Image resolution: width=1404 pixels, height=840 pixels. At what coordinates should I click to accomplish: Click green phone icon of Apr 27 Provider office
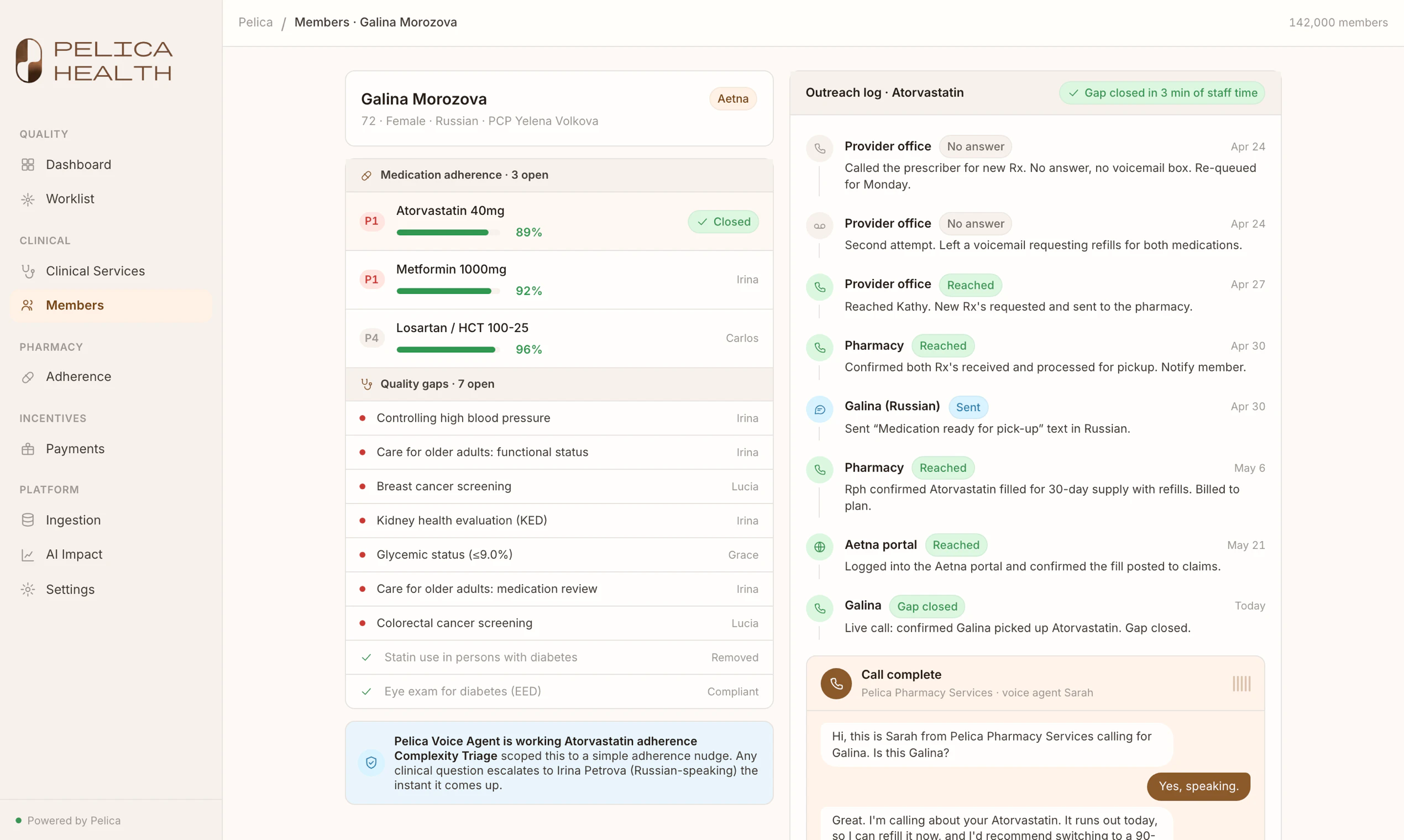[x=819, y=287]
